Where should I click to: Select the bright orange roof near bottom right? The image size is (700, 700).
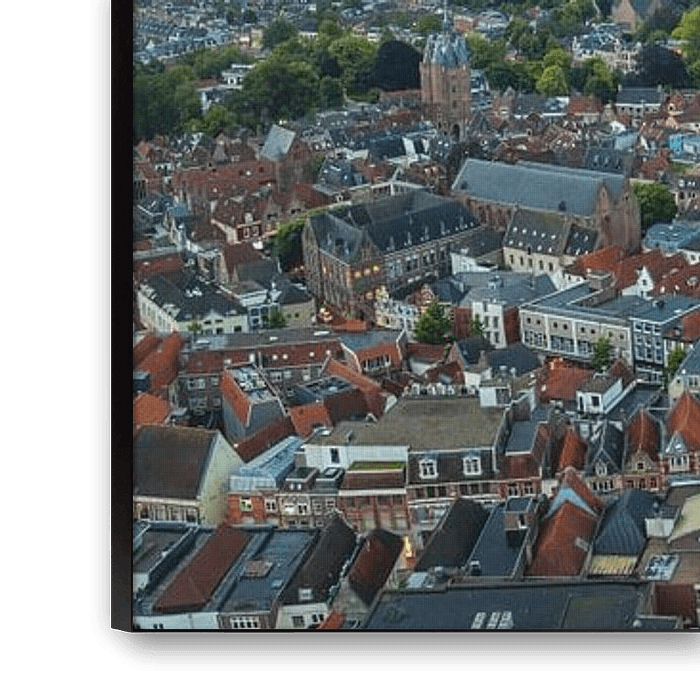563,540
